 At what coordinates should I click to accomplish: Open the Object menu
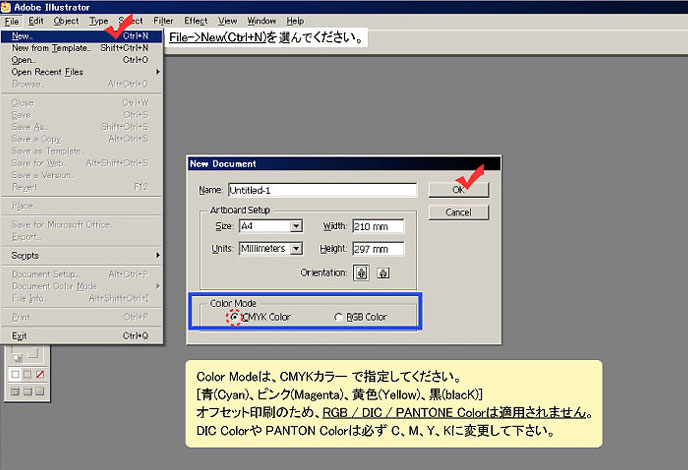[66, 21]
